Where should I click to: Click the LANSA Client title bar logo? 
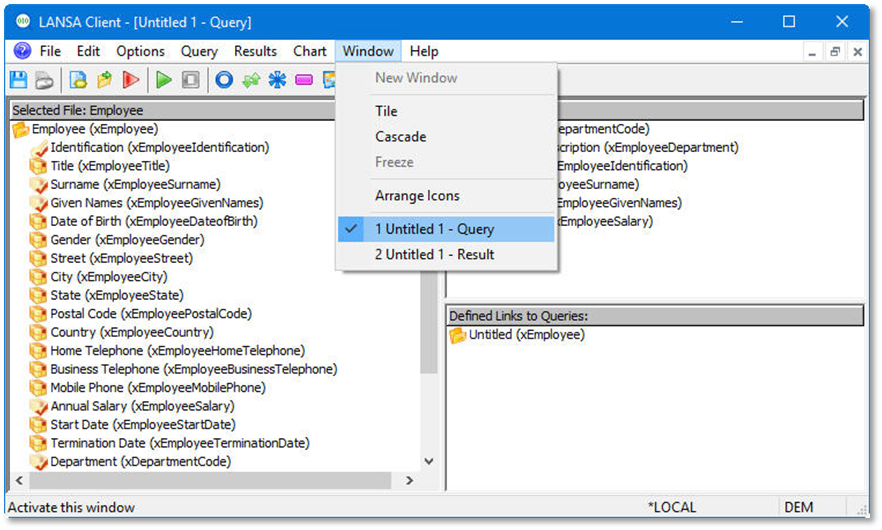23,21
